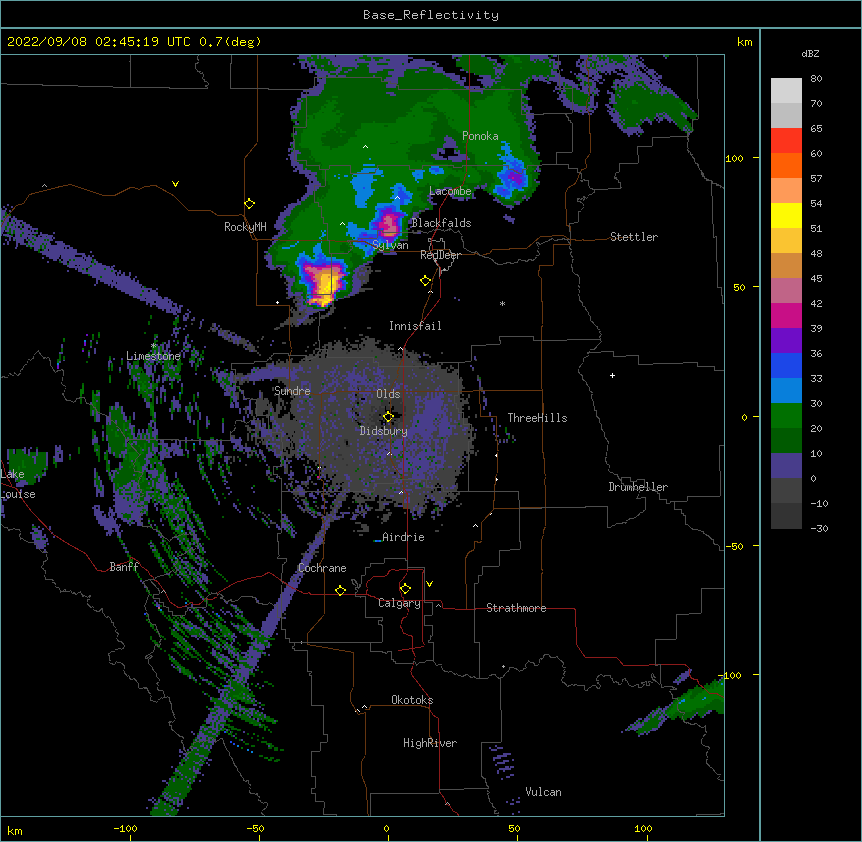Select the gray 65–70 dBZ legend swatch

pyautogui.click(x=786, y=115)
